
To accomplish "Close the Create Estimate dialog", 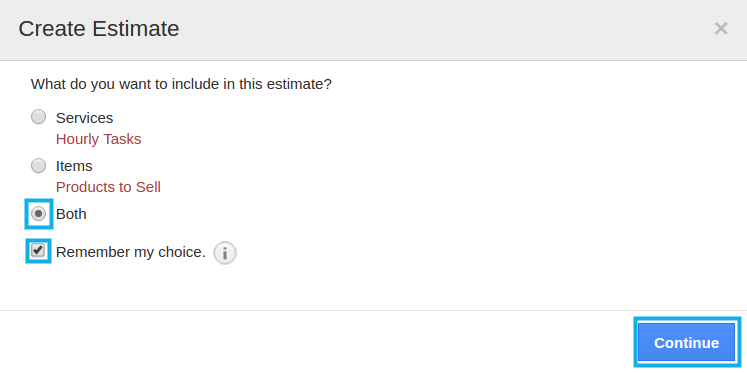I will (x=721, y=29).
